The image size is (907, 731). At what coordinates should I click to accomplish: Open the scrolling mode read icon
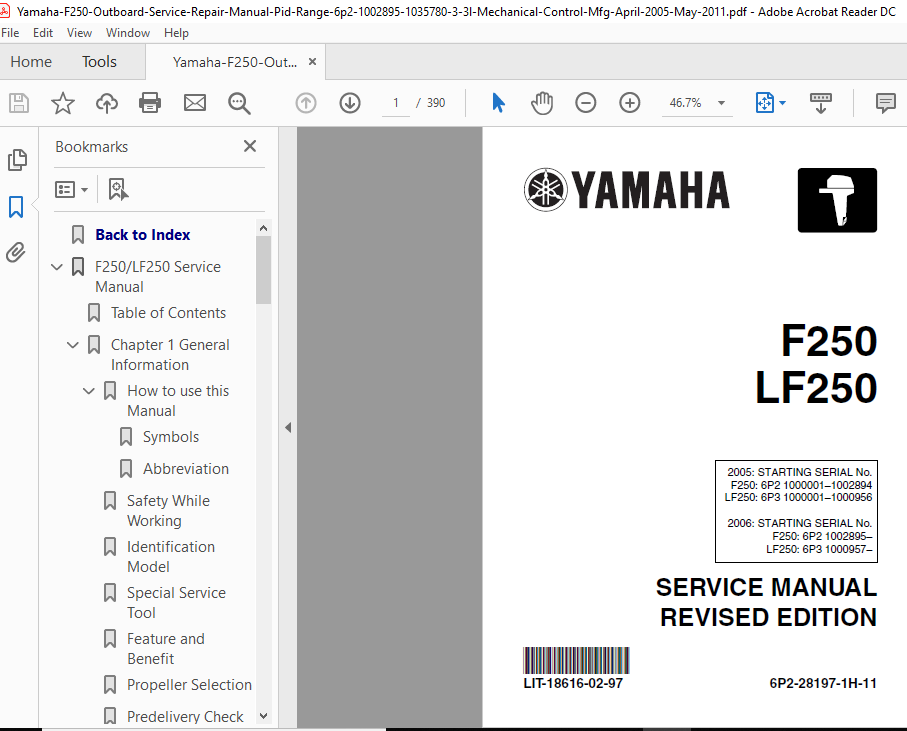(820, 103)
